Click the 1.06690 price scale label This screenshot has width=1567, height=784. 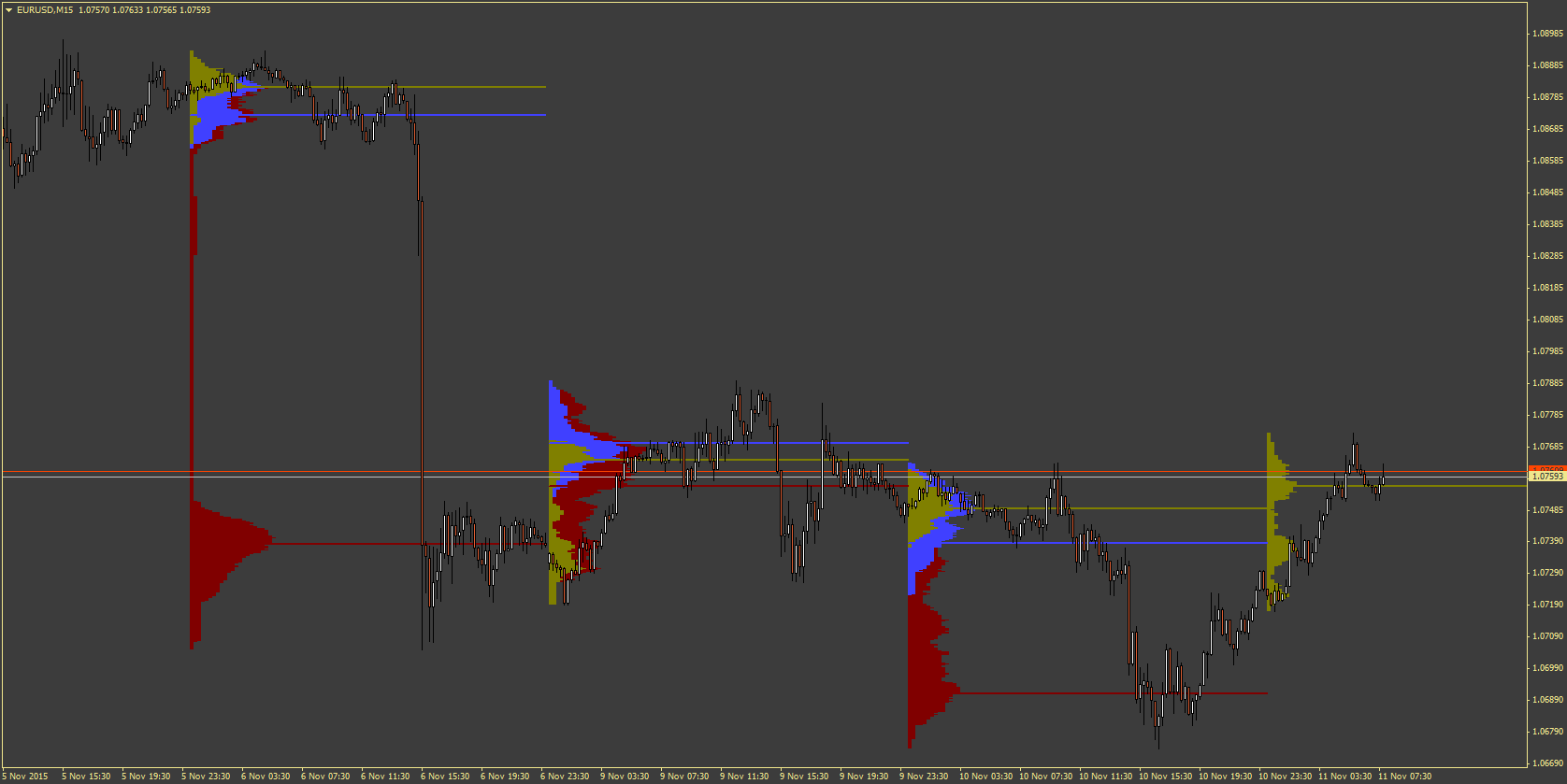[1547, 763]
